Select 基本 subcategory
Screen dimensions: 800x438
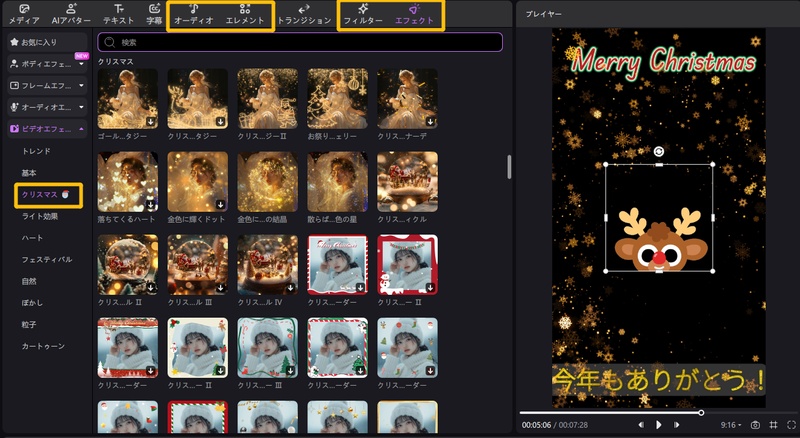[x=29, y=173]
